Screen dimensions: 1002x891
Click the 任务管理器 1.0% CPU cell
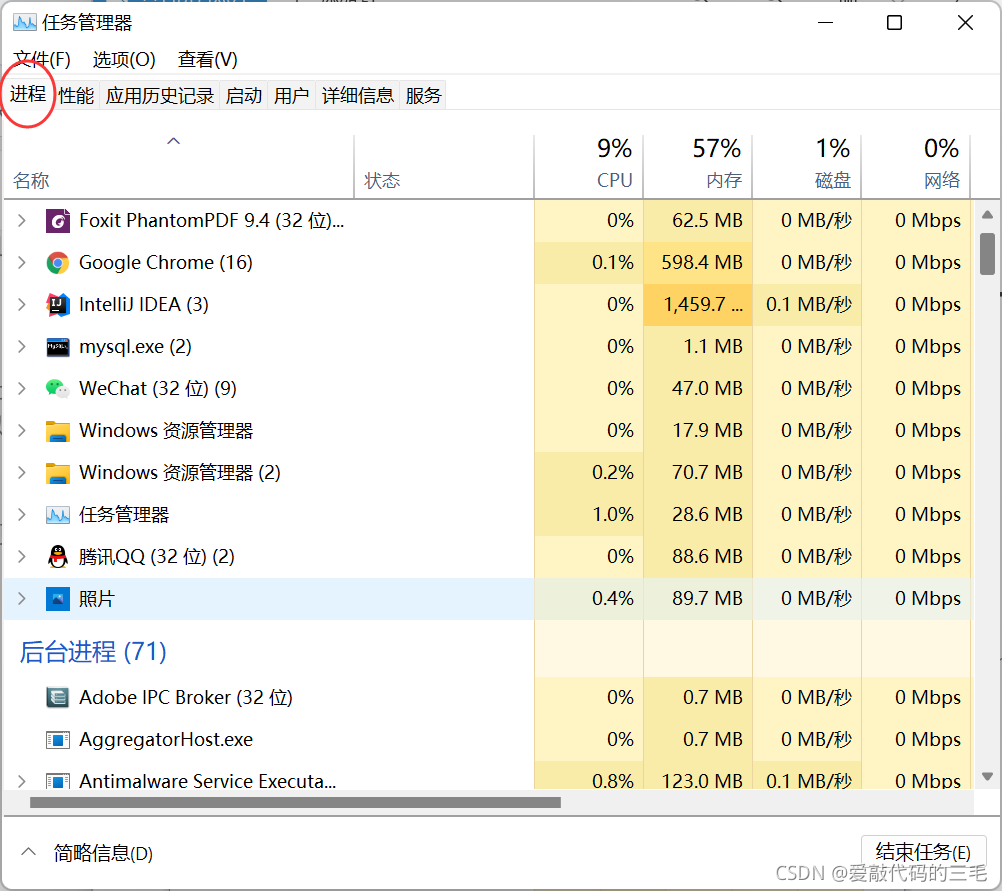pyautogui.click(x=589, y=515)
